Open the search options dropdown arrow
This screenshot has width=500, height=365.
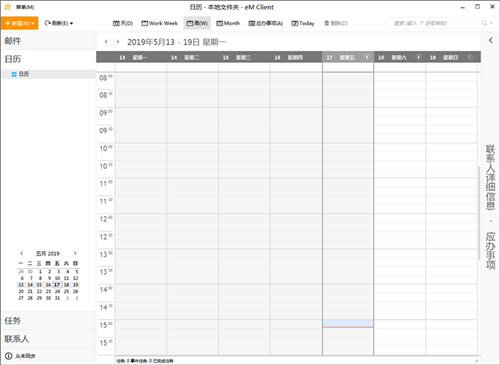tap(491, 23)
